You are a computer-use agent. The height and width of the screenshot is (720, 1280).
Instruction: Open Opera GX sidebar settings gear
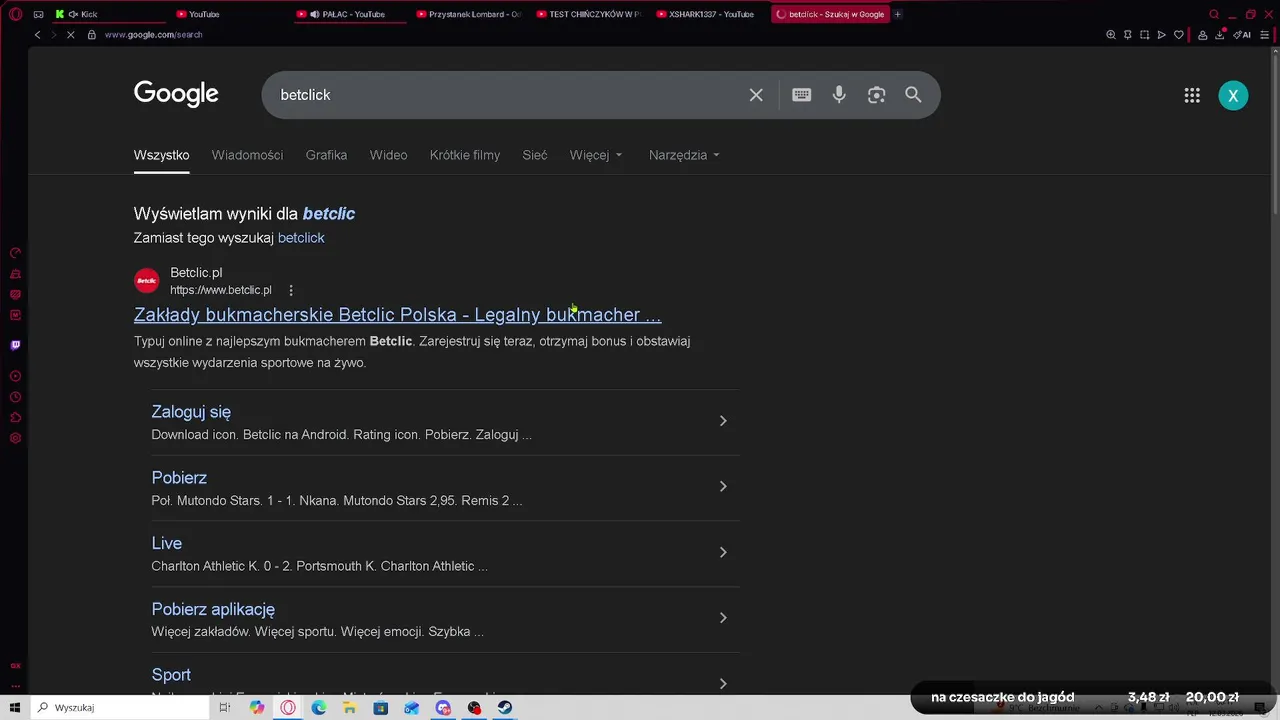point(15,438)
